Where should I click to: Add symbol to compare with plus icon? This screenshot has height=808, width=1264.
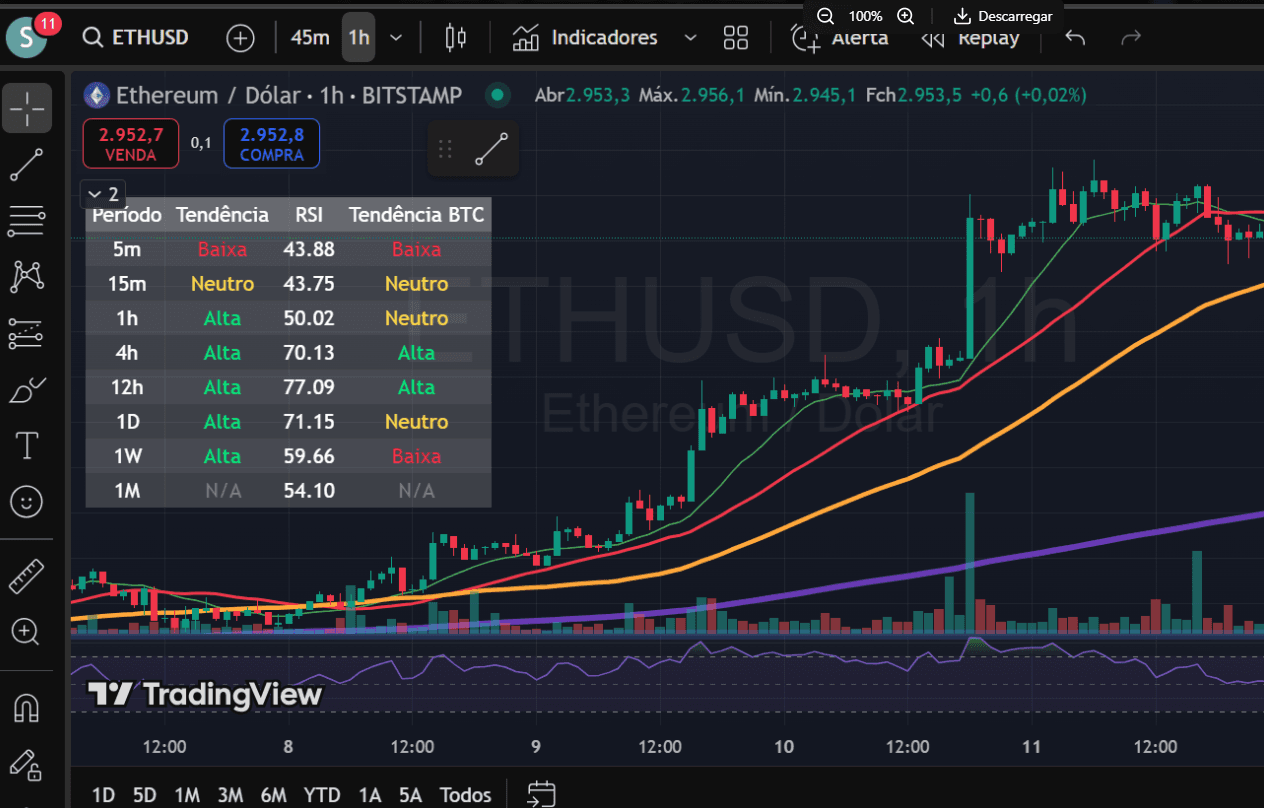click(x=240, y=38)
